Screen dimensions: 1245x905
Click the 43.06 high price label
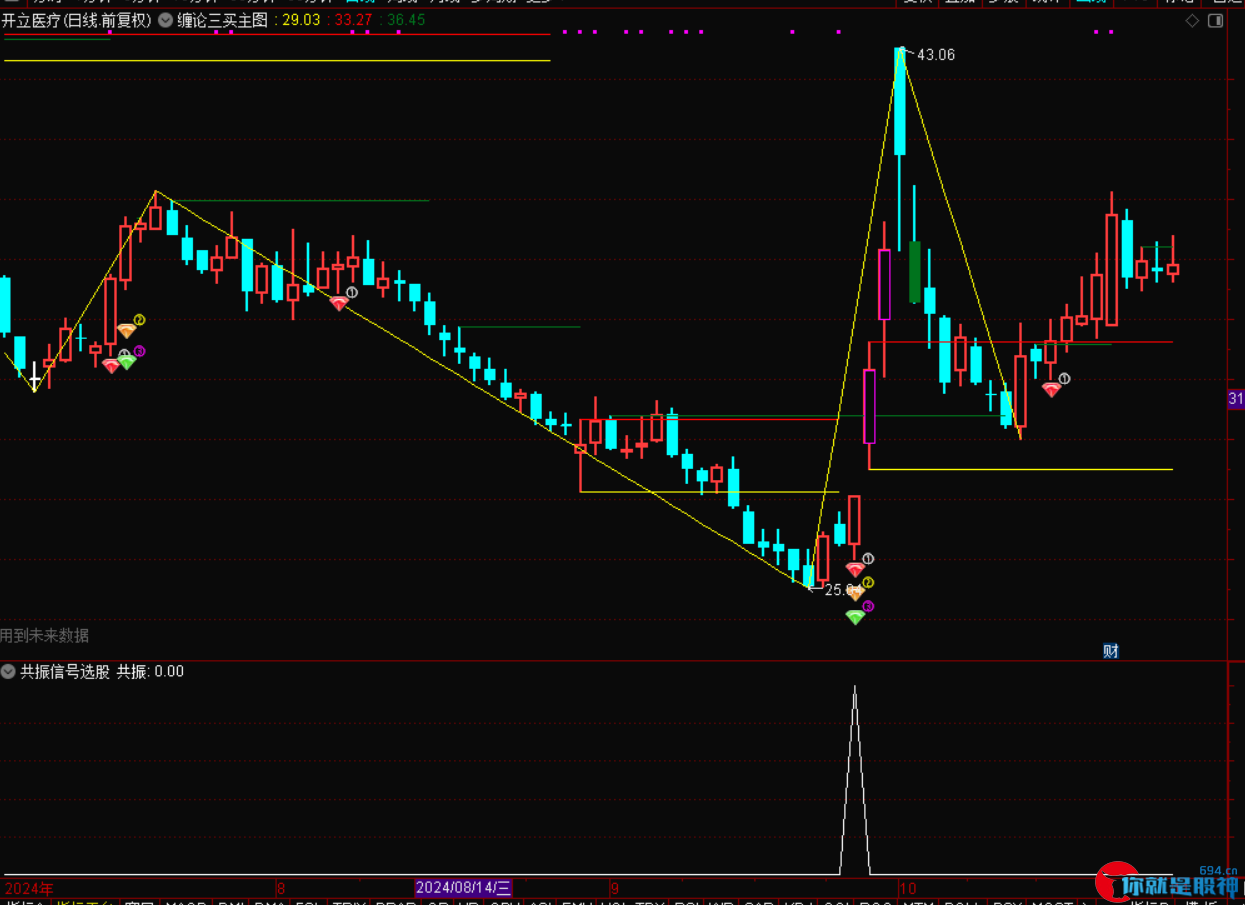pyautogui.click(x=936, y=55)
